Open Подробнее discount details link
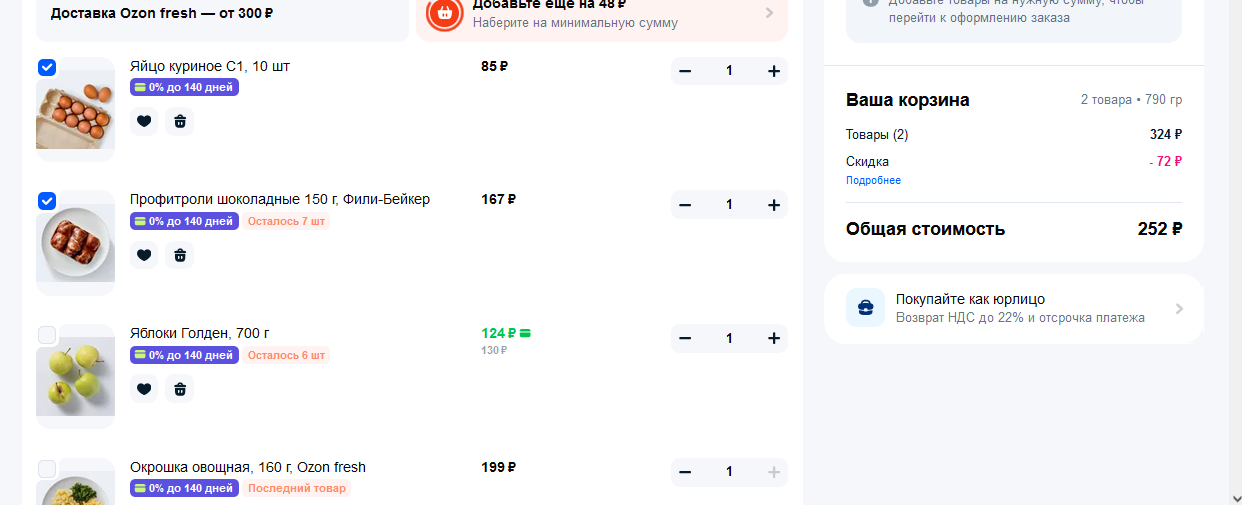Viewport: 1242px width, 505px height. pos(873,180)
